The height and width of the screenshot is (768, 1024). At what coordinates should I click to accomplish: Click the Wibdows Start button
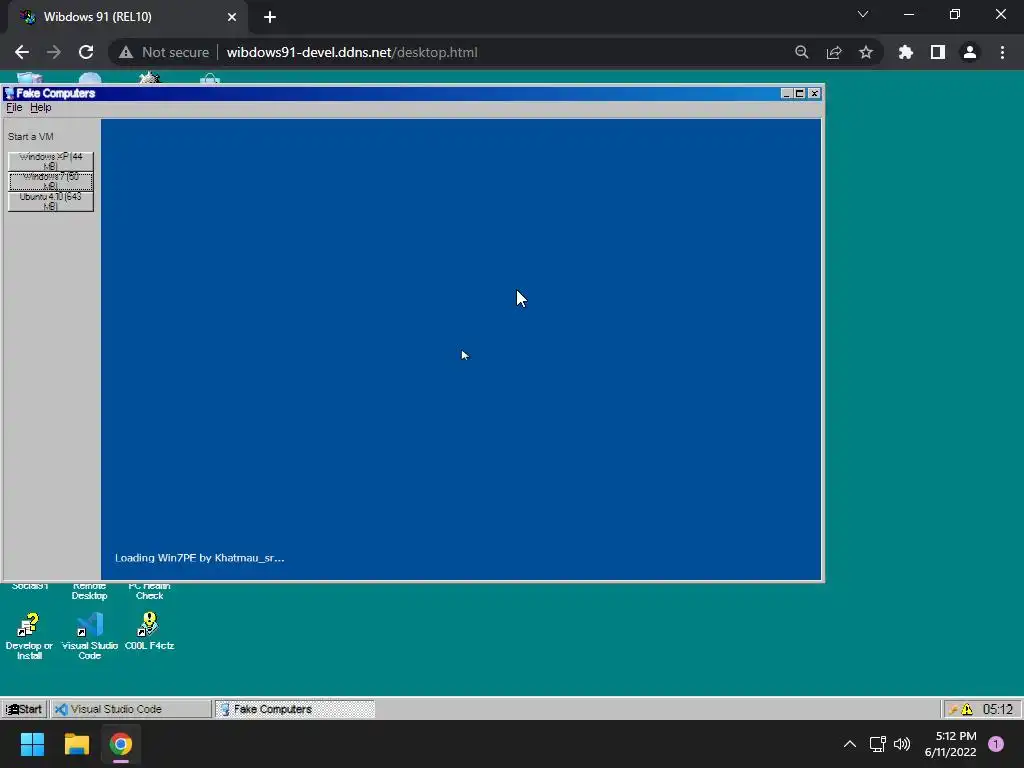[x=25, y=709]
